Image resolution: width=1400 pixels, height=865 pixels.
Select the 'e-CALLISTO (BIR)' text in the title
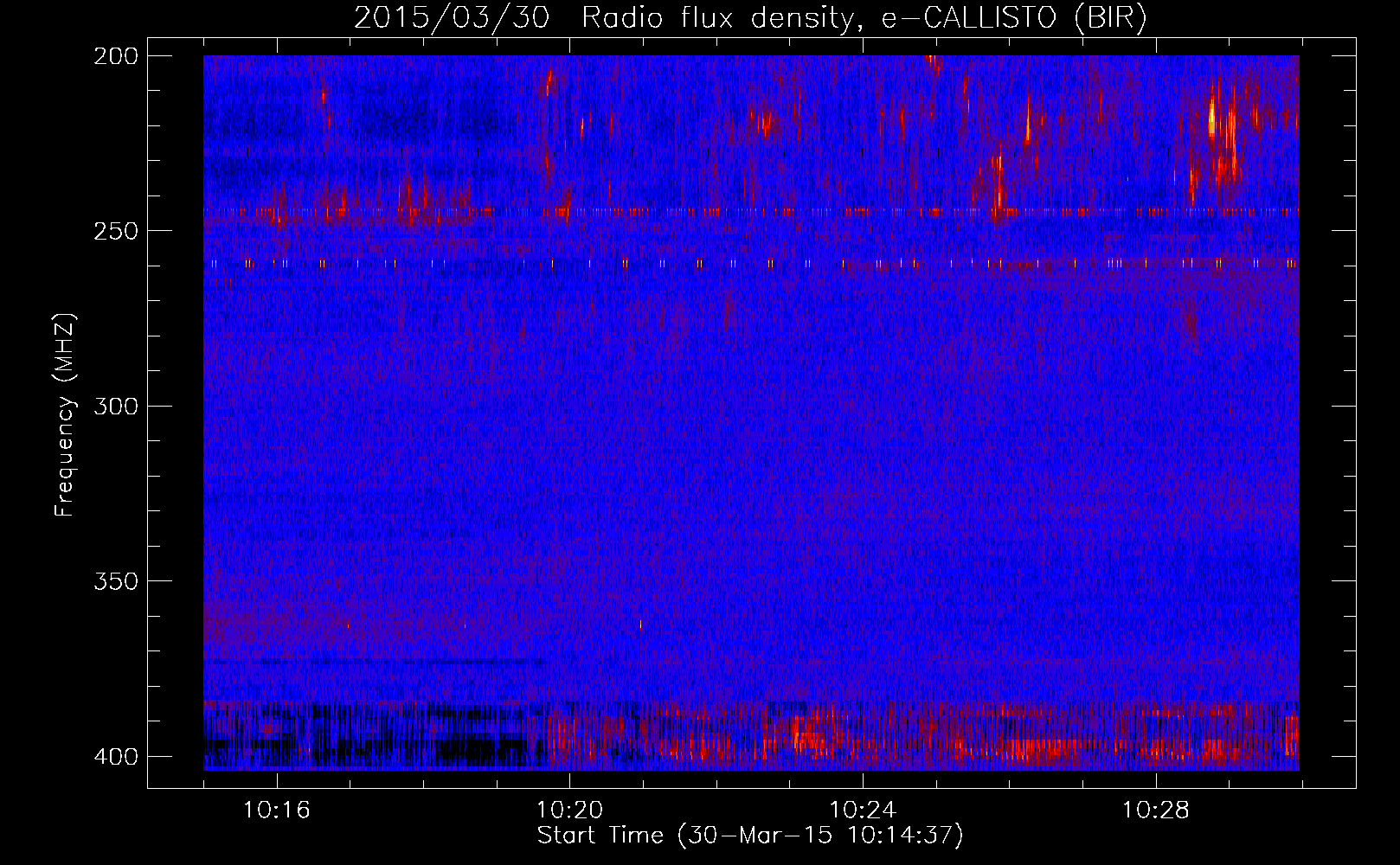click(1014, 18)
